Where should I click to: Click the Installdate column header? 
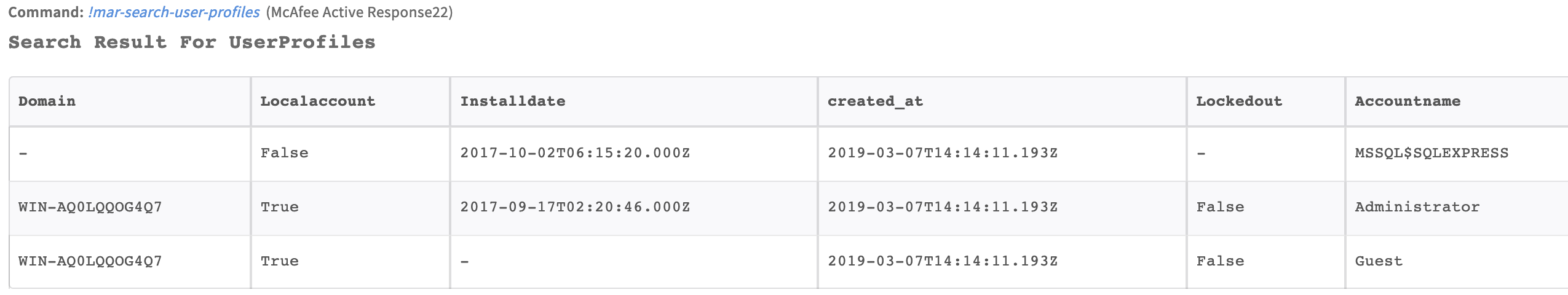pos(512,101)
